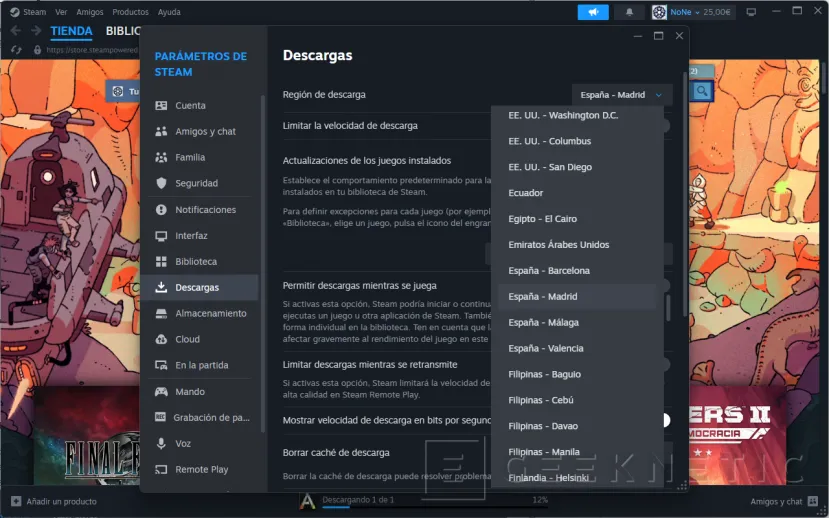Open Seguridad settings section
Screen dimensions: 829x518
pyautogui.click(x=199, y=183)
